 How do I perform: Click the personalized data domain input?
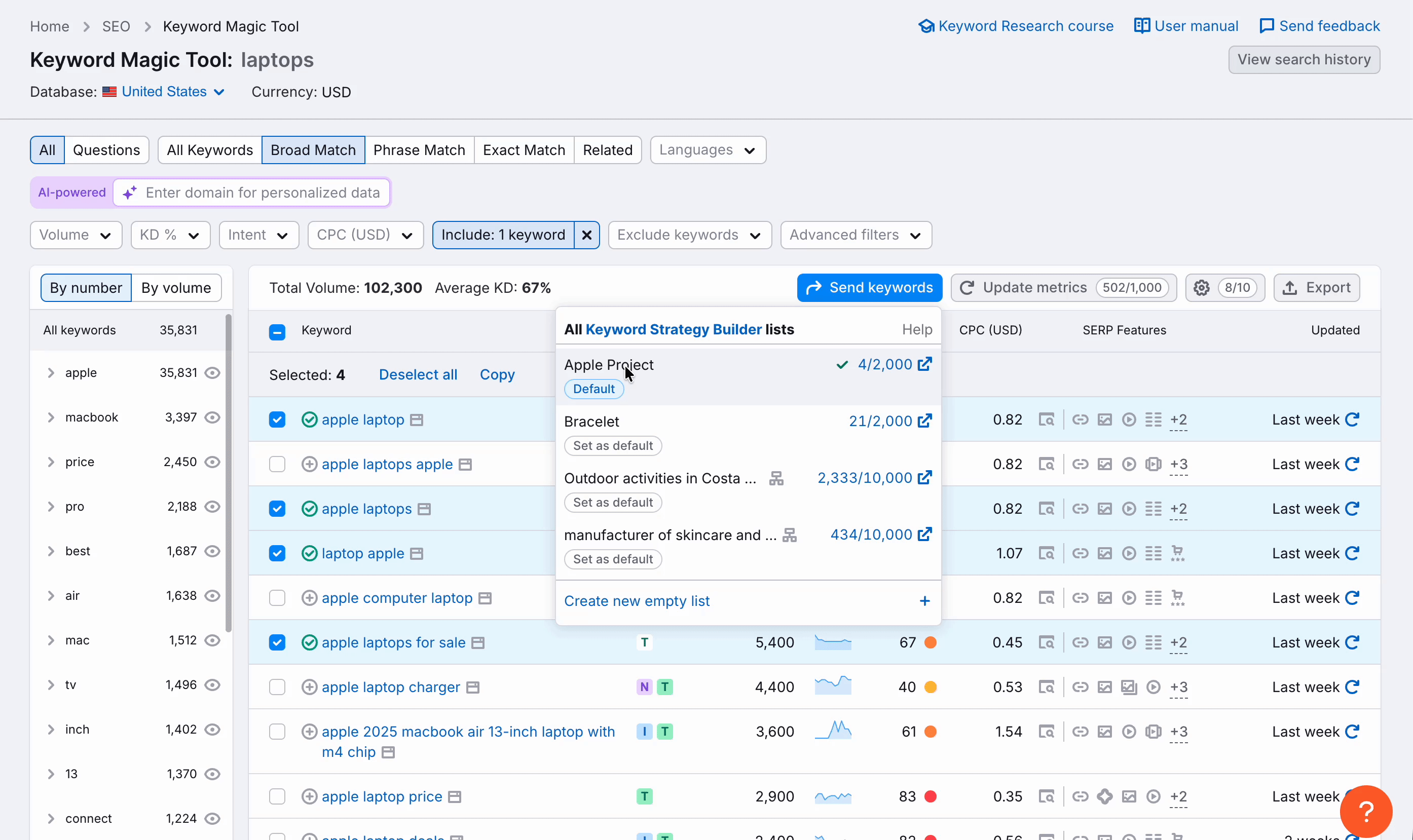252,193
